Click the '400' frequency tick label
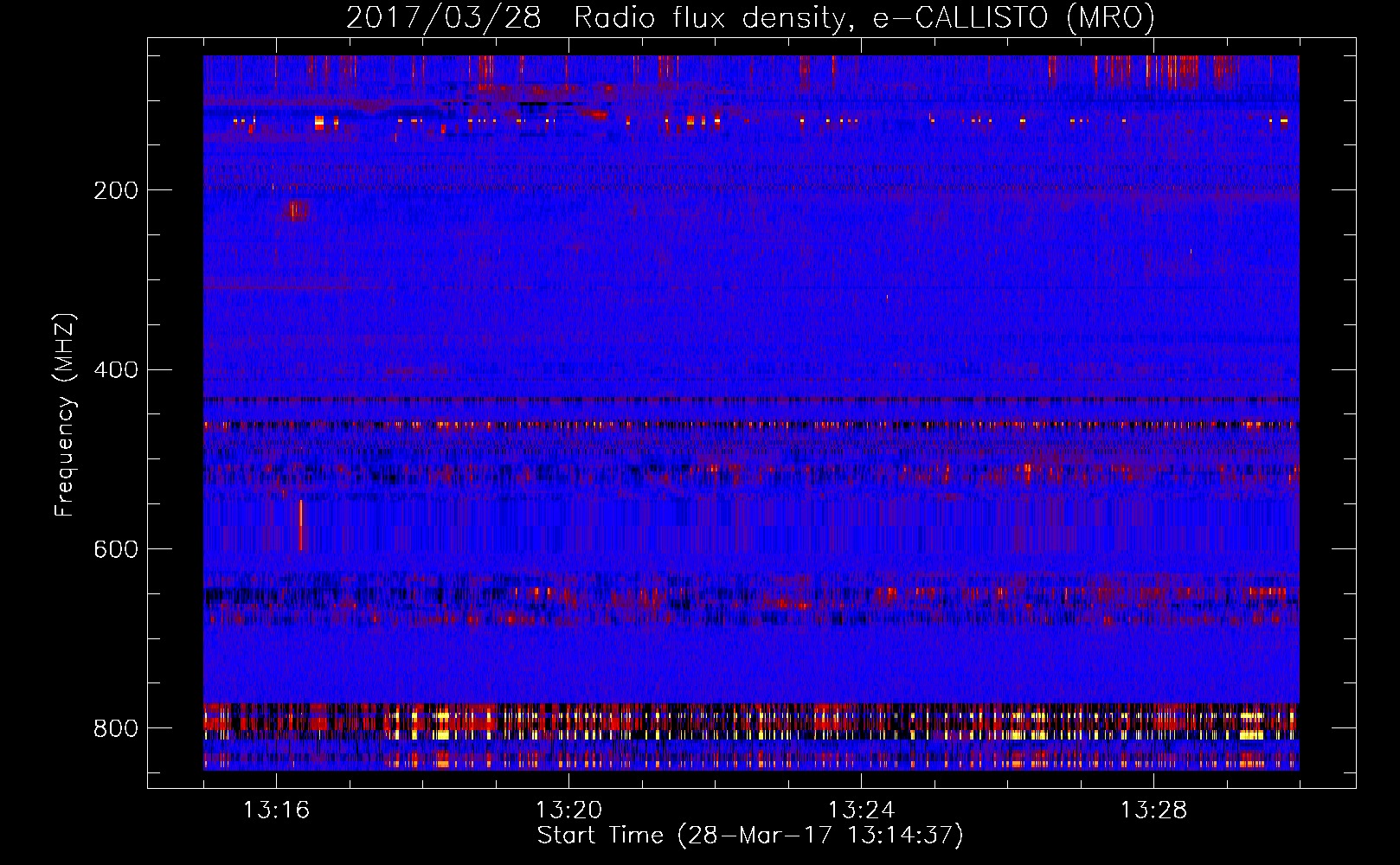 [115, 370]
